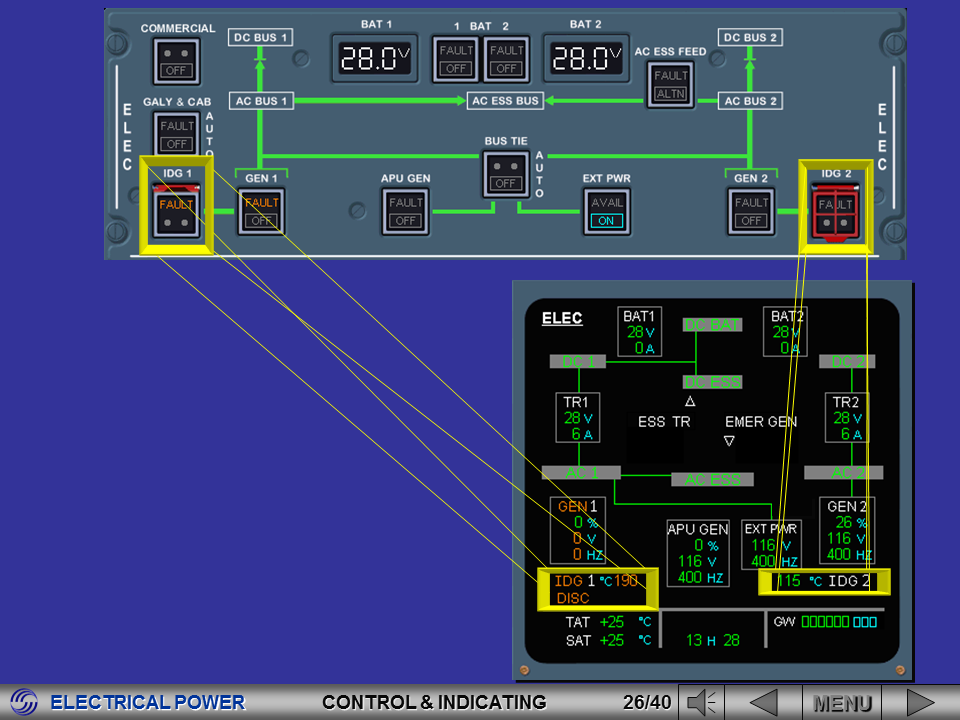Image resolution: width=960 pixels, height=720 pixels.
Task: Open the MENU option in bottom bar
Action: click(x=843, y=701)
